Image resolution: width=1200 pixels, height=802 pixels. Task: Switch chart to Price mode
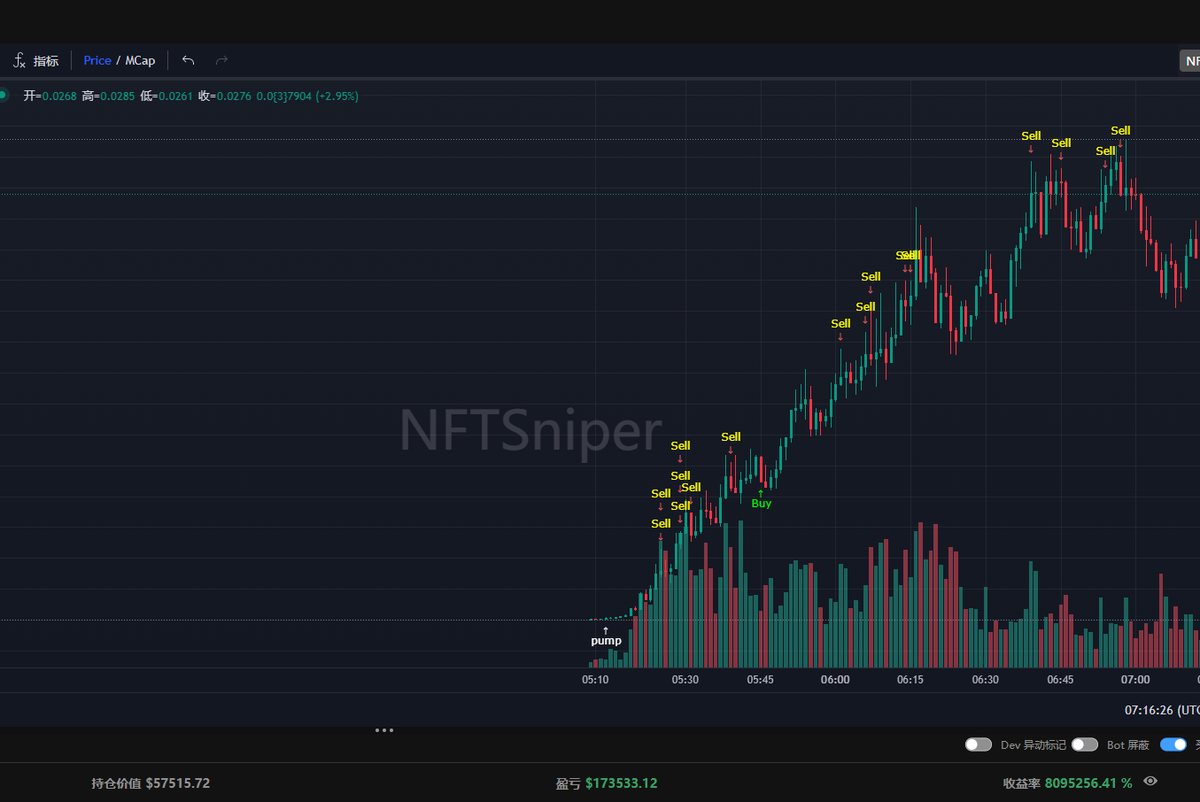[97, 61]
